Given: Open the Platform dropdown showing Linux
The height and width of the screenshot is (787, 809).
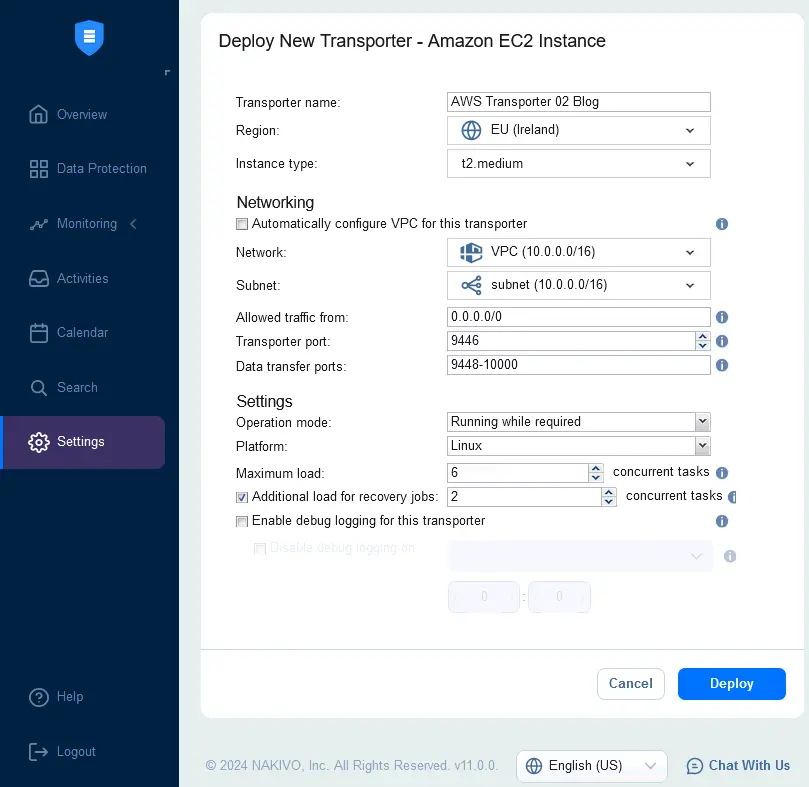Looking at the screenshot, I should click(x=578, y=446).
